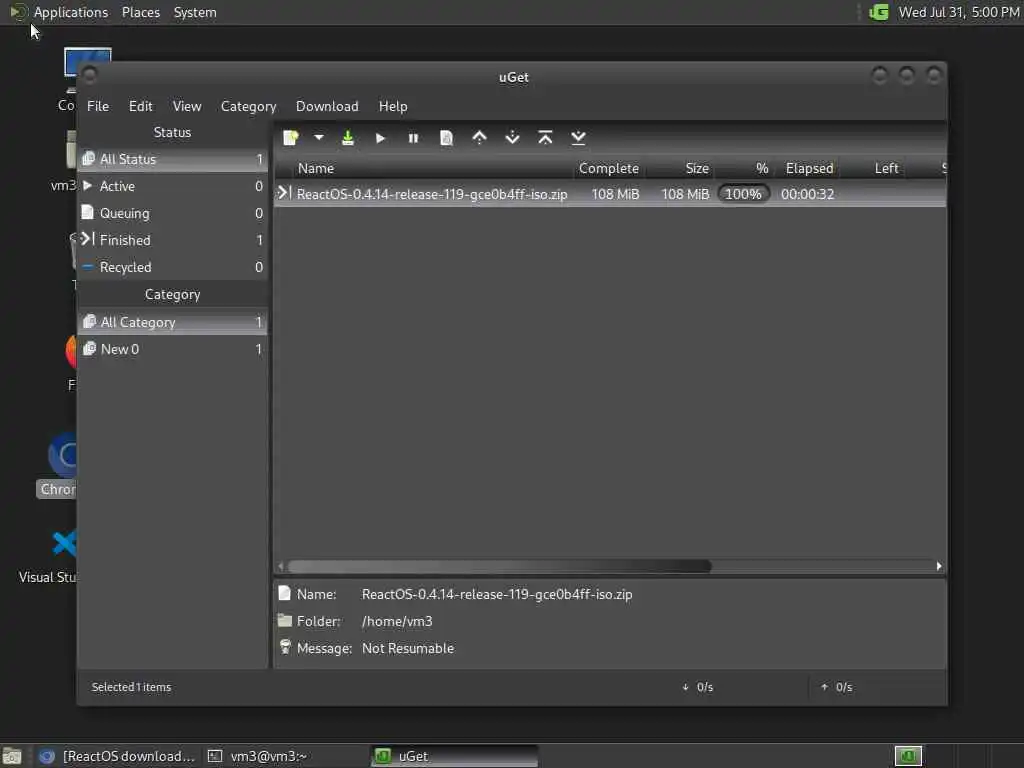Sort by the Left column header

point(886,168)
